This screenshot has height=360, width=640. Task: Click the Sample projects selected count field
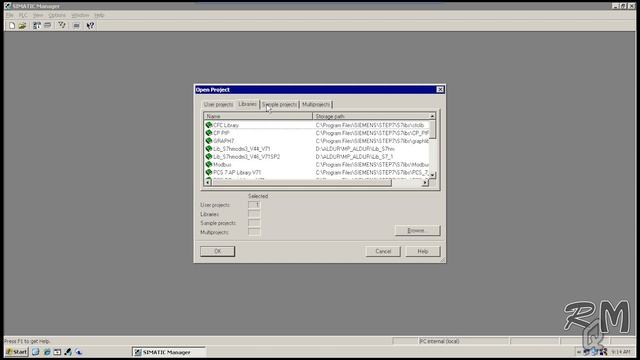click(254, 223)
